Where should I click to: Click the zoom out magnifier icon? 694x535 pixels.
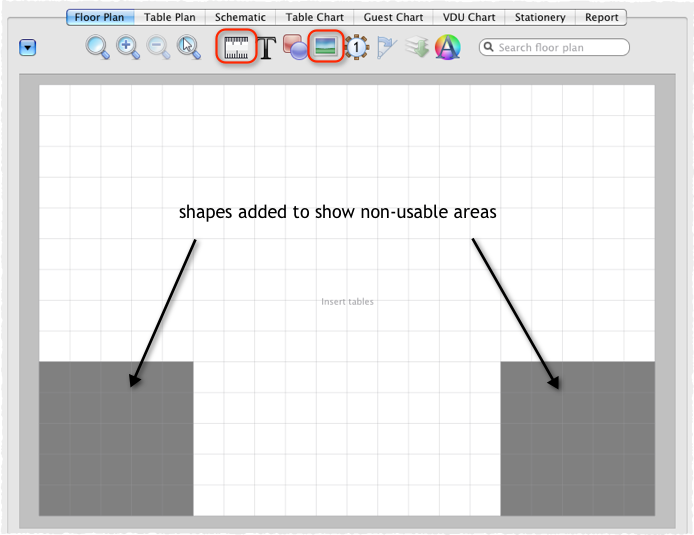tap(158, 47)
